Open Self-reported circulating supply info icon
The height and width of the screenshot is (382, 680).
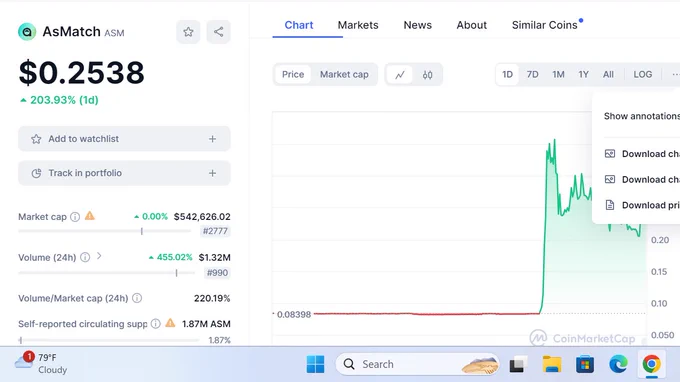coord(156,324)
